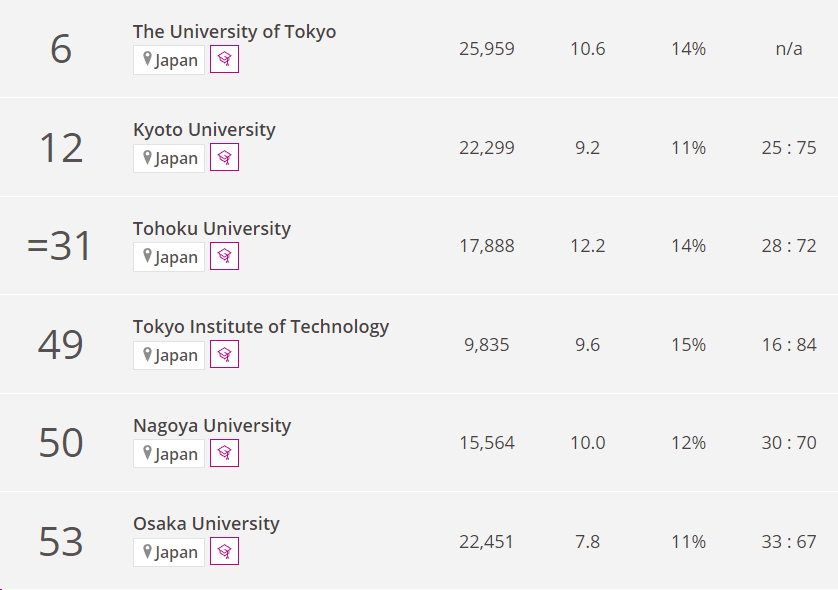Open Nagoya University page link

click(212, 425)
